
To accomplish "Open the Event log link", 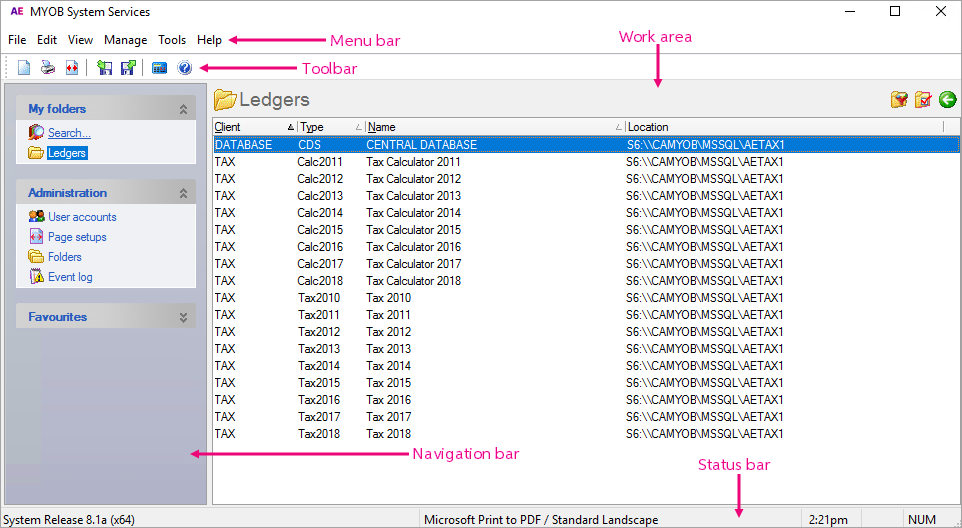I will click(70, 277).
